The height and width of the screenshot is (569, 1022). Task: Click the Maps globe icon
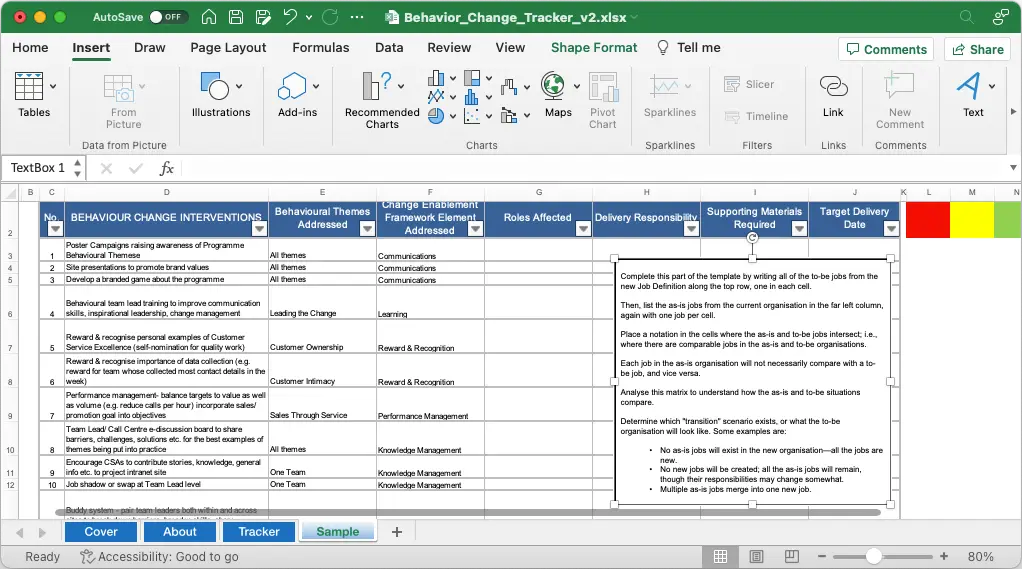point(553,85)
